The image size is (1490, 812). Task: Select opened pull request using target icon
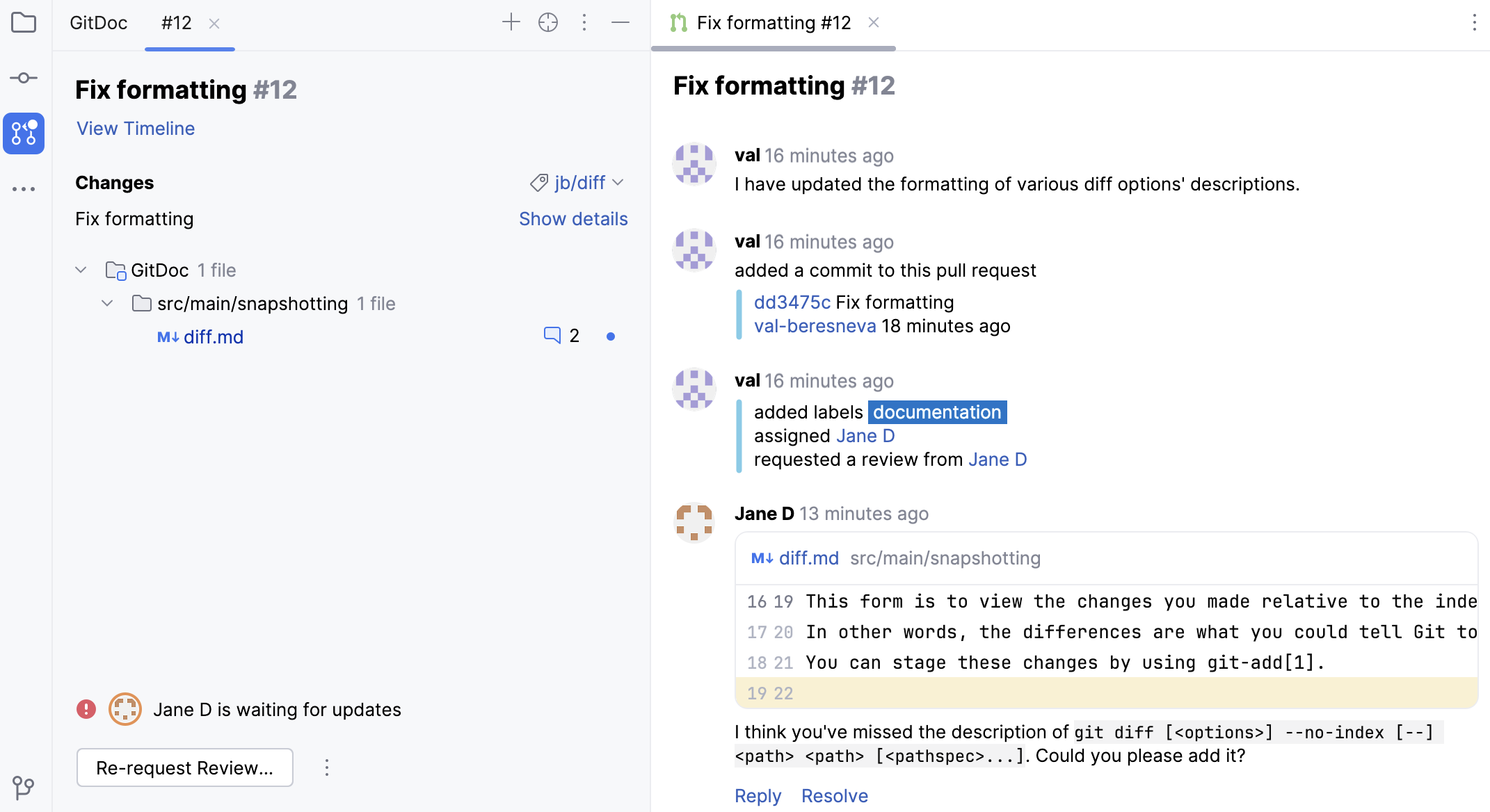(547, 22)
